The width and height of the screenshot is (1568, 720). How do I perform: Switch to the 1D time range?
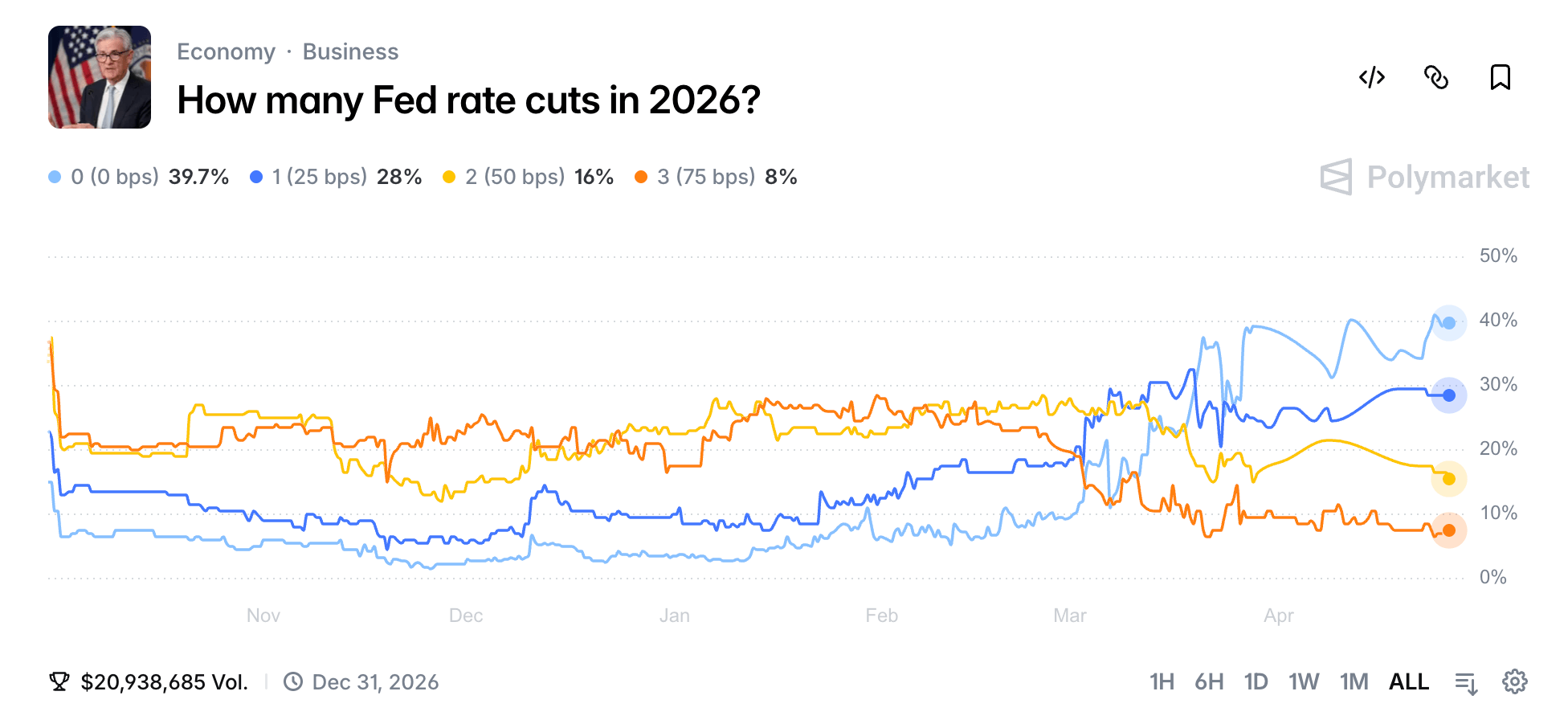pos(1256,681)
